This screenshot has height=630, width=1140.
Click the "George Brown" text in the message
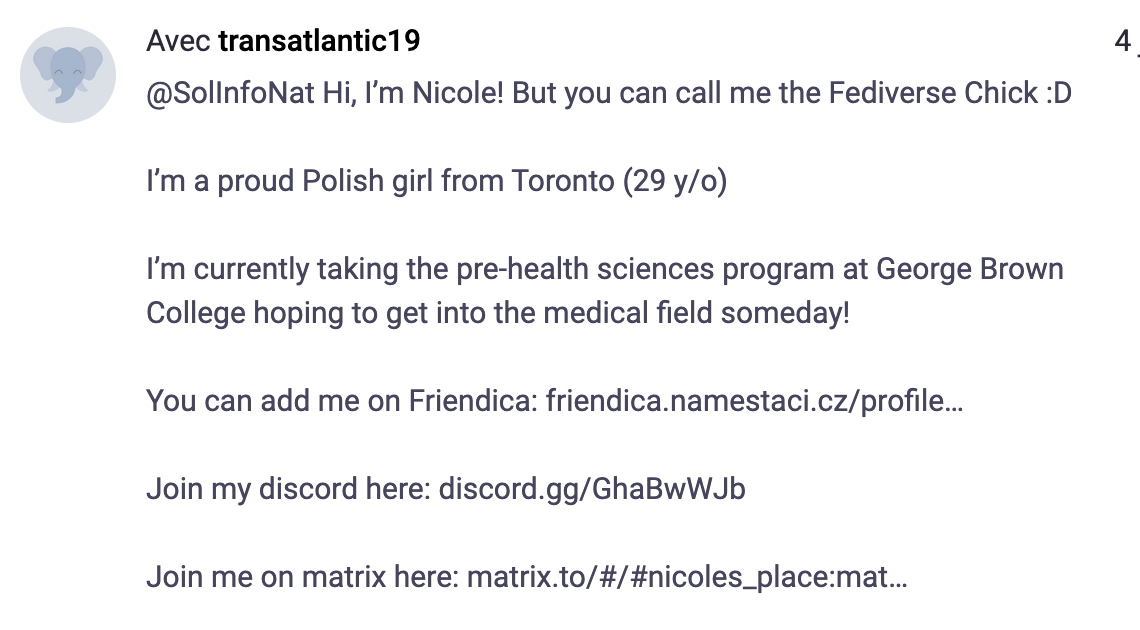coord(969,269)
